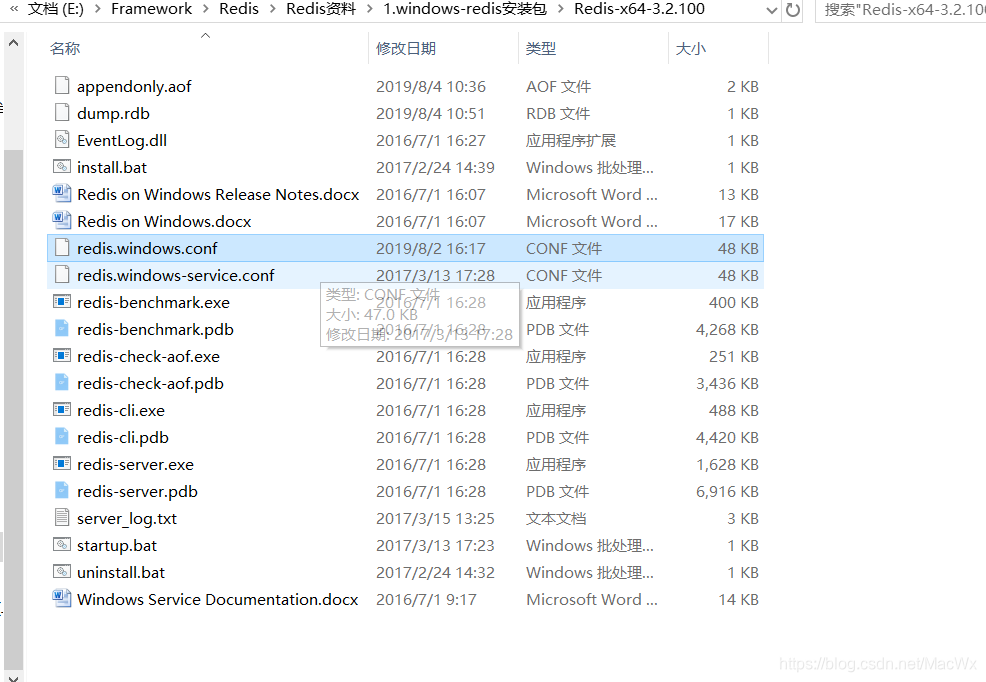Click Word icon of Windows Service Documentation.docx
Image resolution: width=986 pixels, height=682 pixels.
[x=62, y=600]
